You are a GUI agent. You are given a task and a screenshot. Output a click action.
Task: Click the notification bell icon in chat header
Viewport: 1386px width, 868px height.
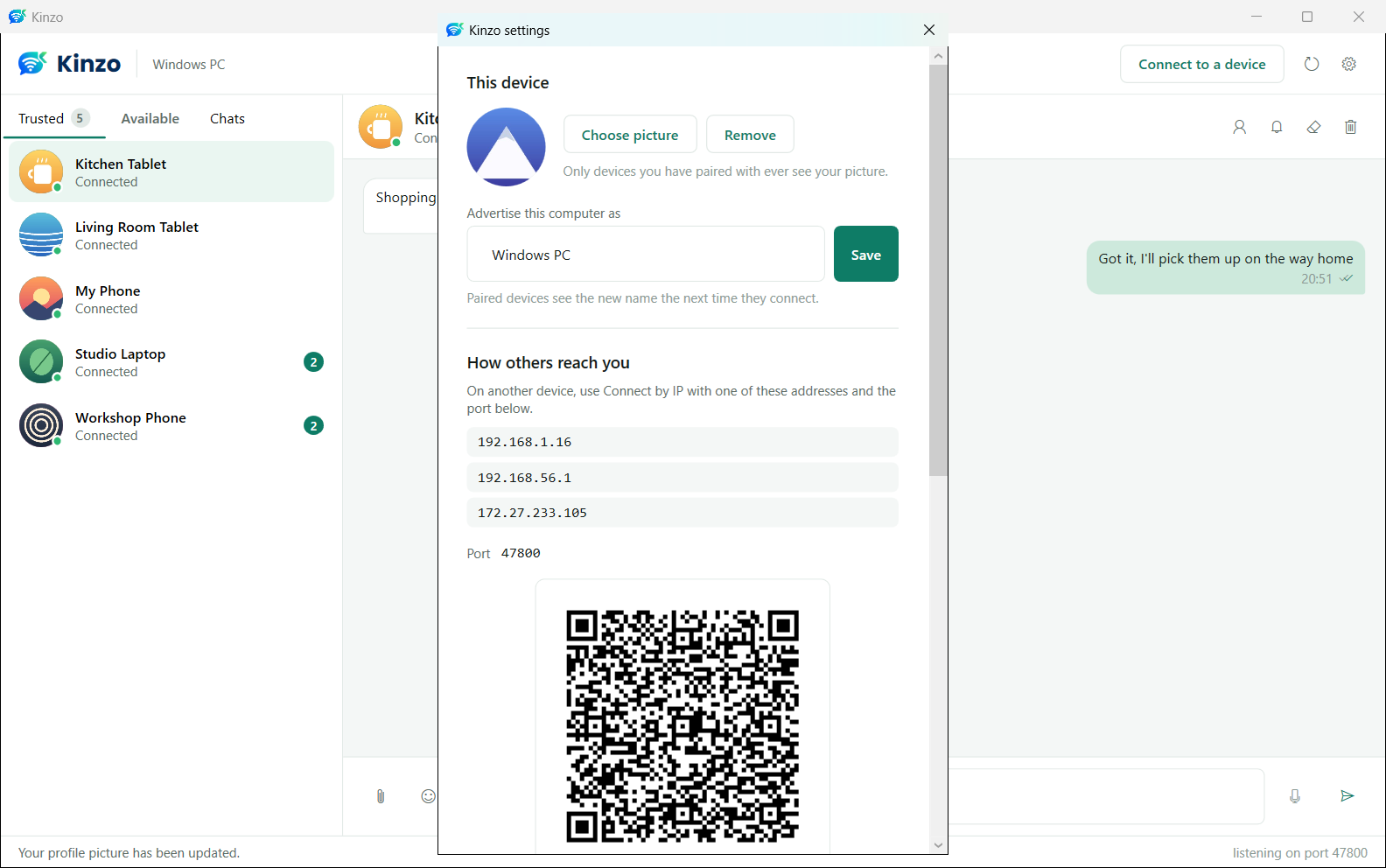coord(1277,127)
